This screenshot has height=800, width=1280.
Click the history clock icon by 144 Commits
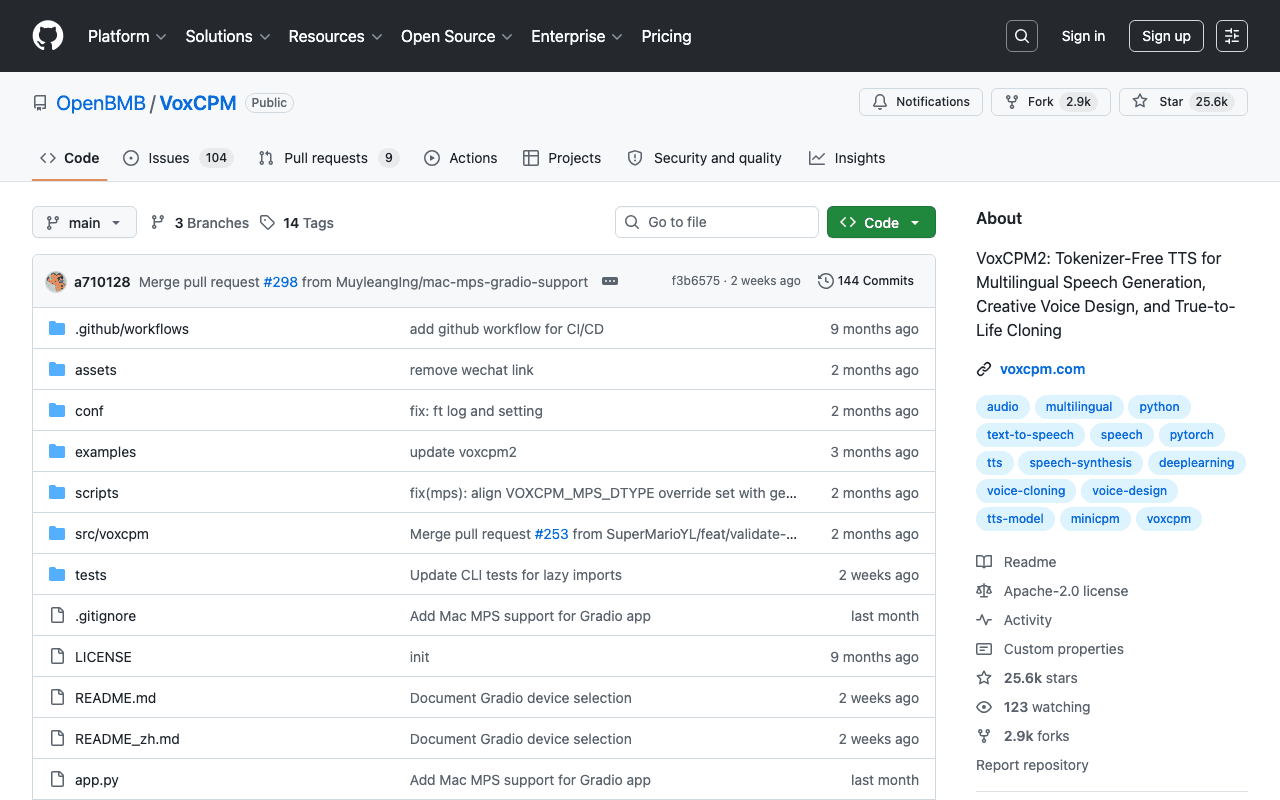pyautogui.click(x=826, y=281)
